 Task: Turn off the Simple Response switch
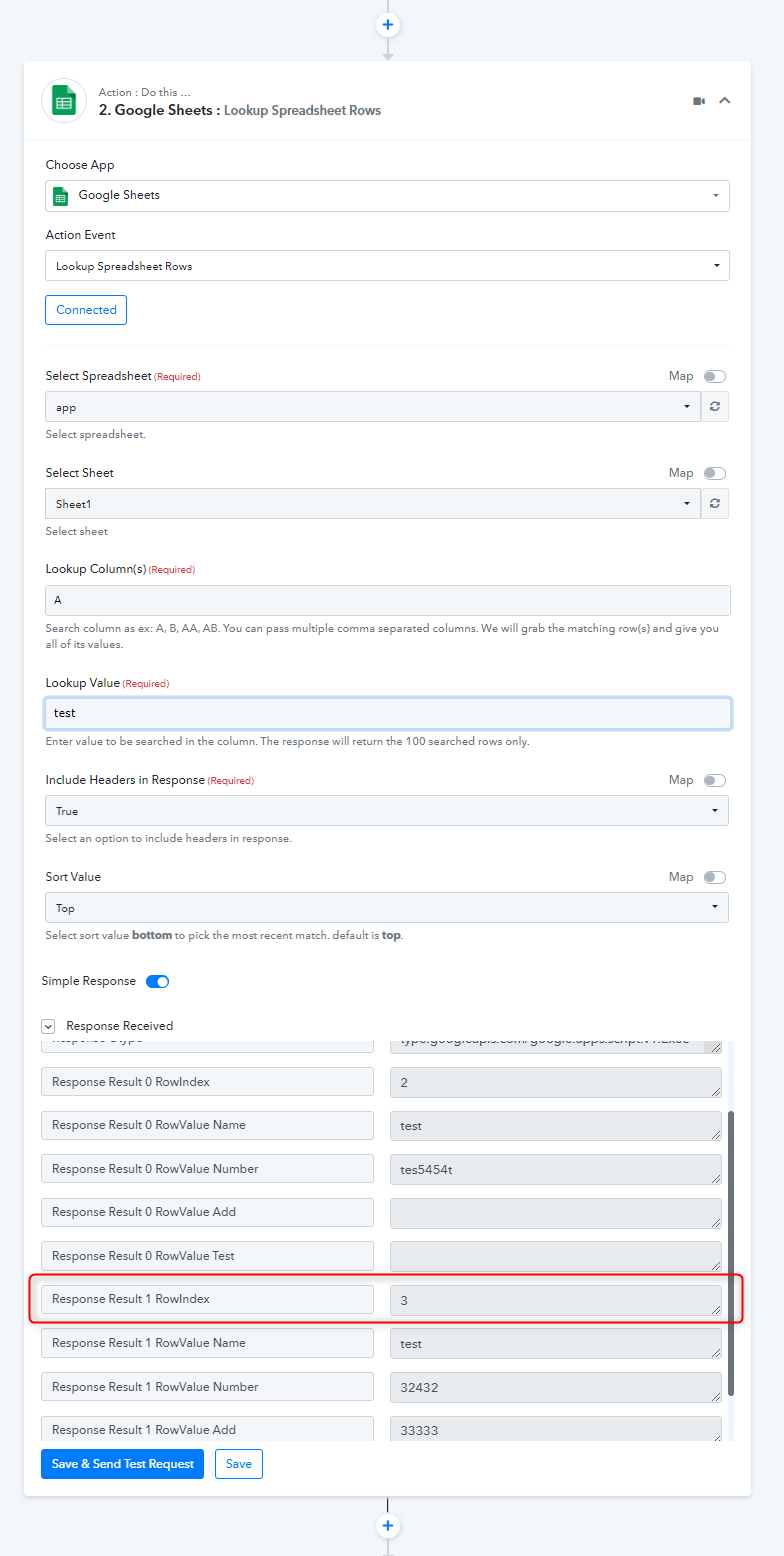158,981
